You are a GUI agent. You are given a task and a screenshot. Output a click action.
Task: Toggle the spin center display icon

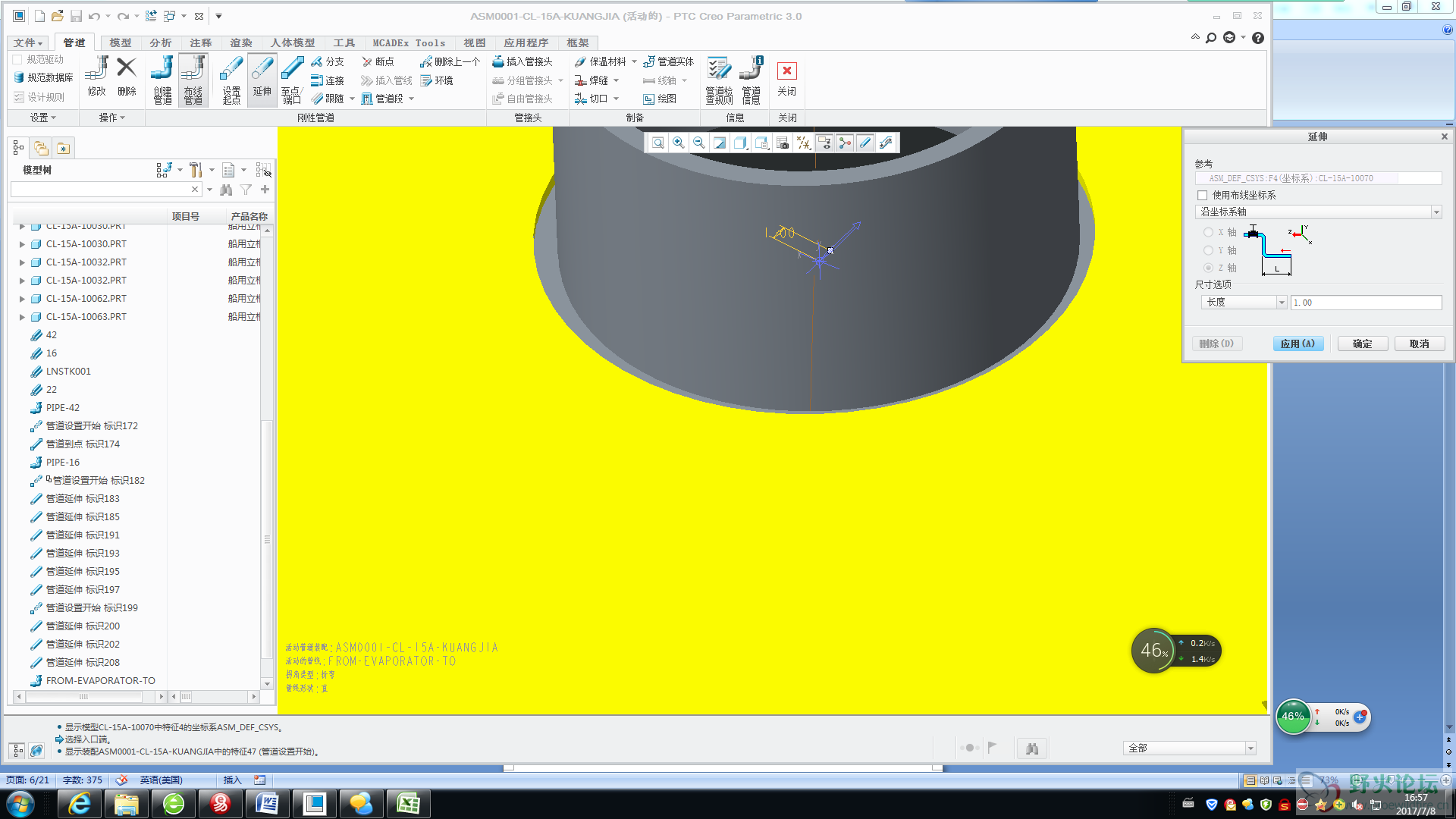(x=845, y=143)
